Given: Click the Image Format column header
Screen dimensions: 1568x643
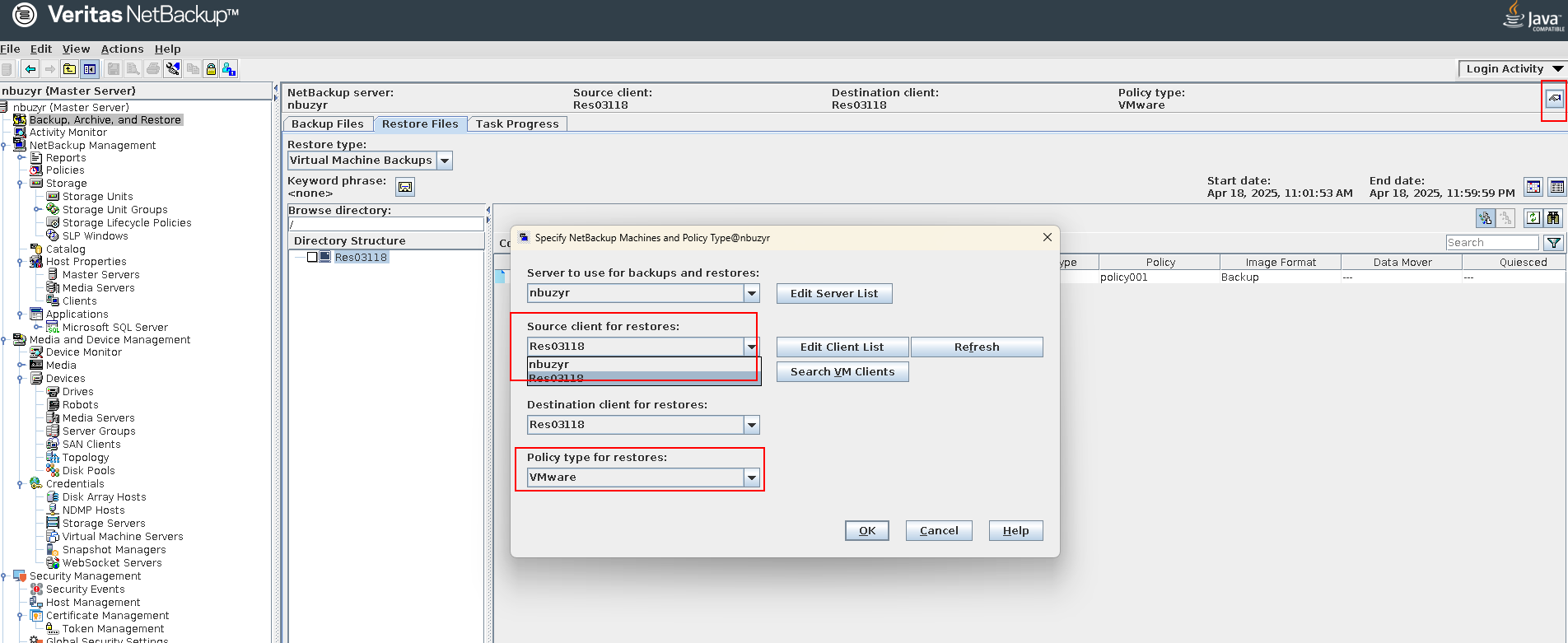Looking at the screenshot, I should pos(1281,263).
